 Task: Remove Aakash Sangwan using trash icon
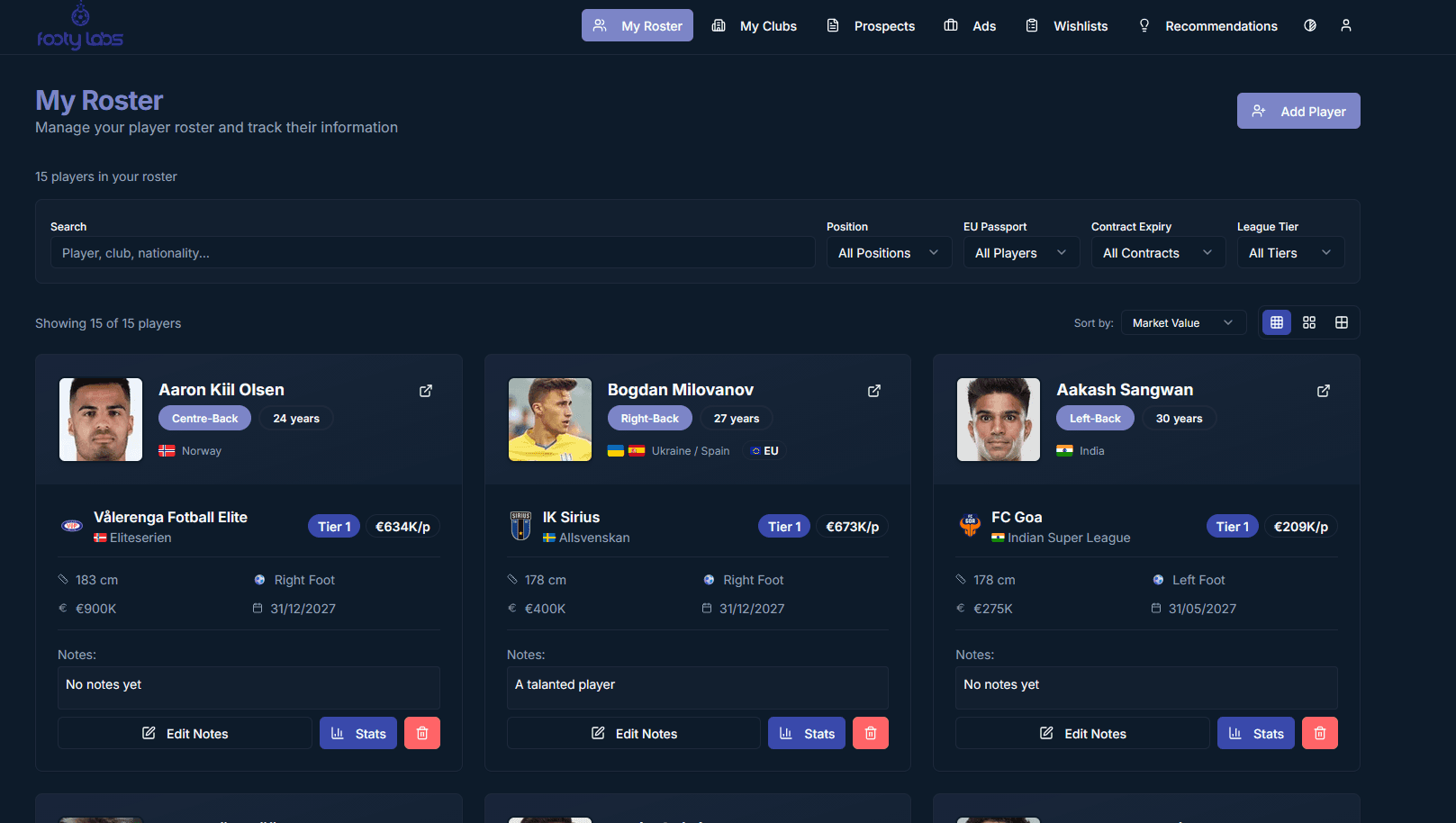tap(1319, 733)
